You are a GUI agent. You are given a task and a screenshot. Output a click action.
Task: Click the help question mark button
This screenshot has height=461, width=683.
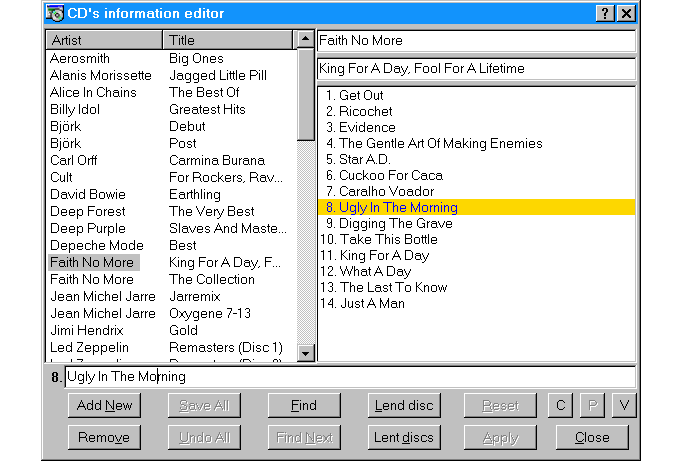point(605,14)
